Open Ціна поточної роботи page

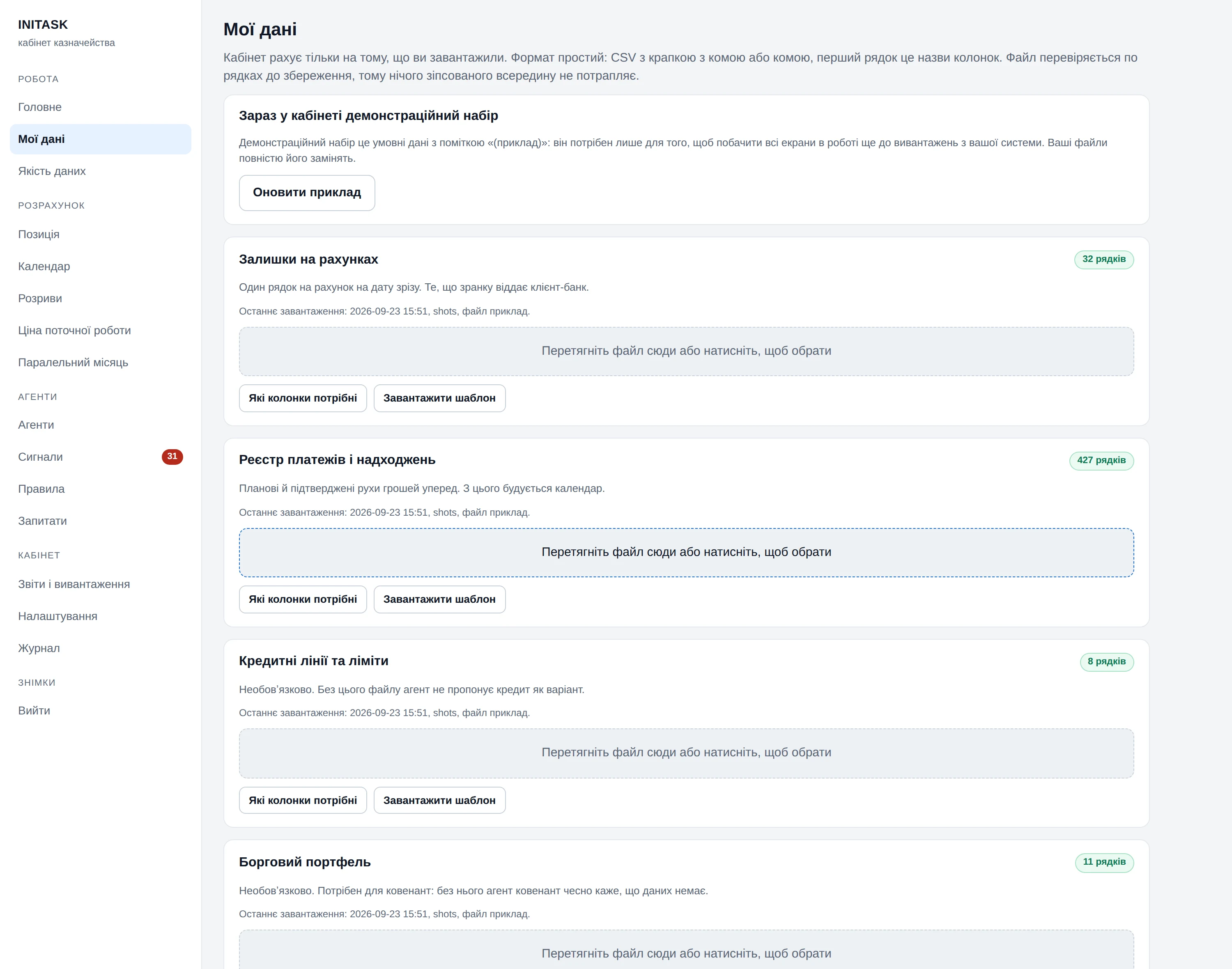pyautogui.click(x=101, y=330)
